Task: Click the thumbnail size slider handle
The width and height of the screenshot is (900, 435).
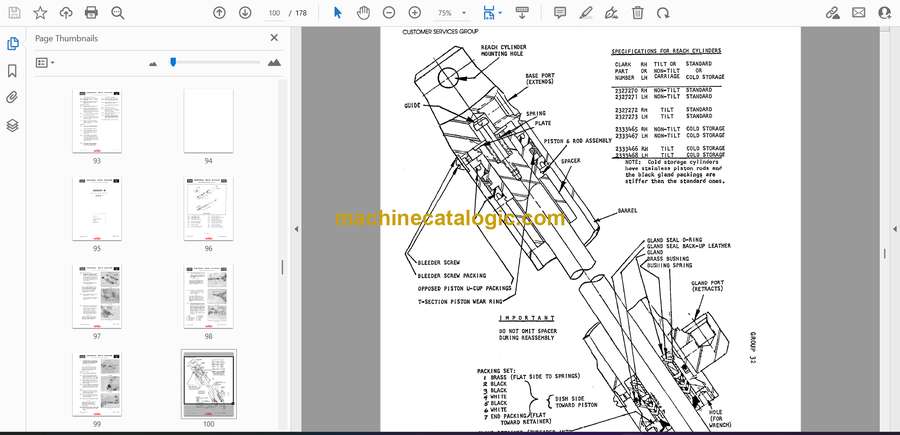Action: [x=173, y=62]
